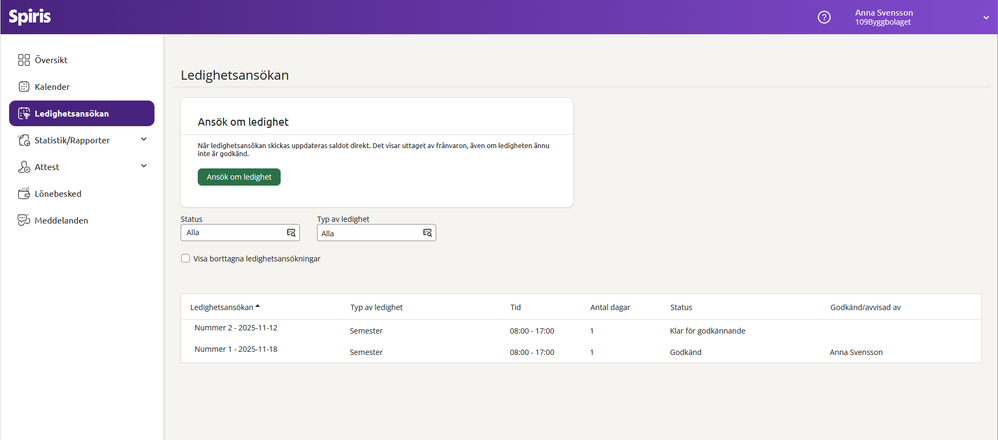Image resolution: width=998 pixels, height=440 pixels.
Task: Click the Meddelanden message icon
Action: pyautogui.click(x=25, y=220)
